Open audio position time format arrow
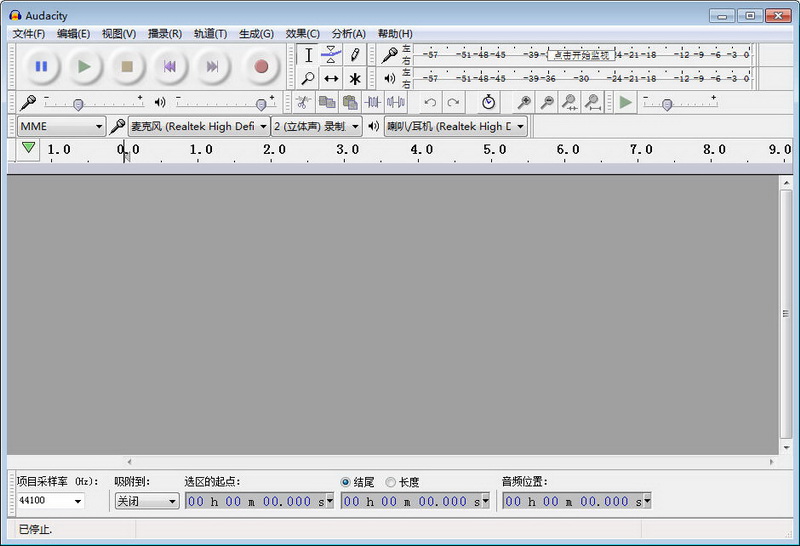Image resolution: width=800 pixels, height=546 pixels. click(x=647, y=501)
